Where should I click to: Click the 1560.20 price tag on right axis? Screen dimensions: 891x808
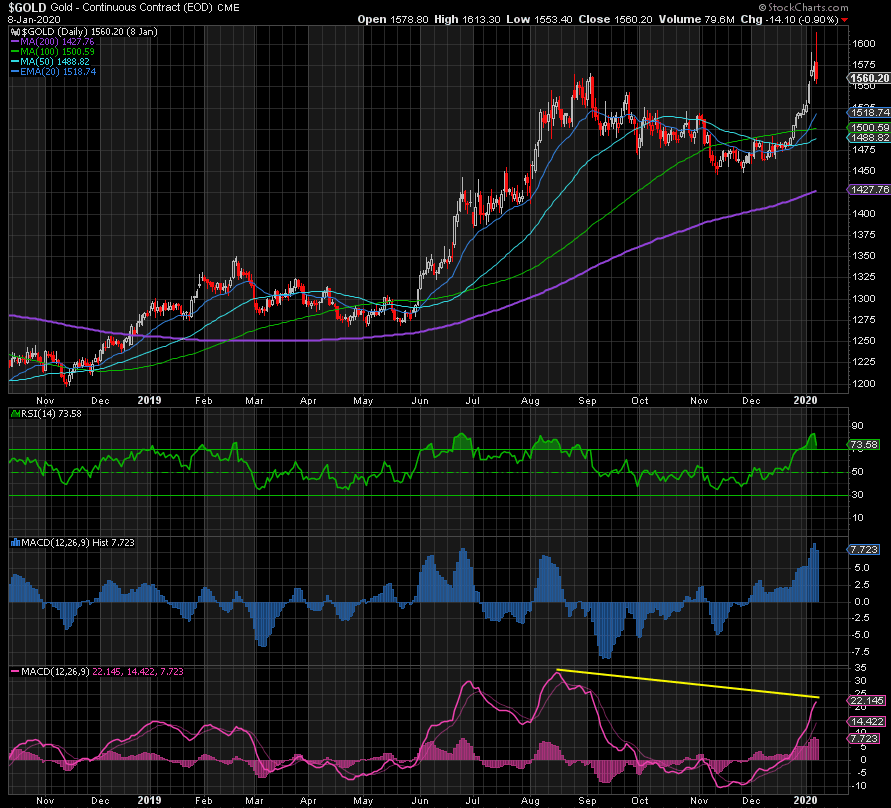869,78
